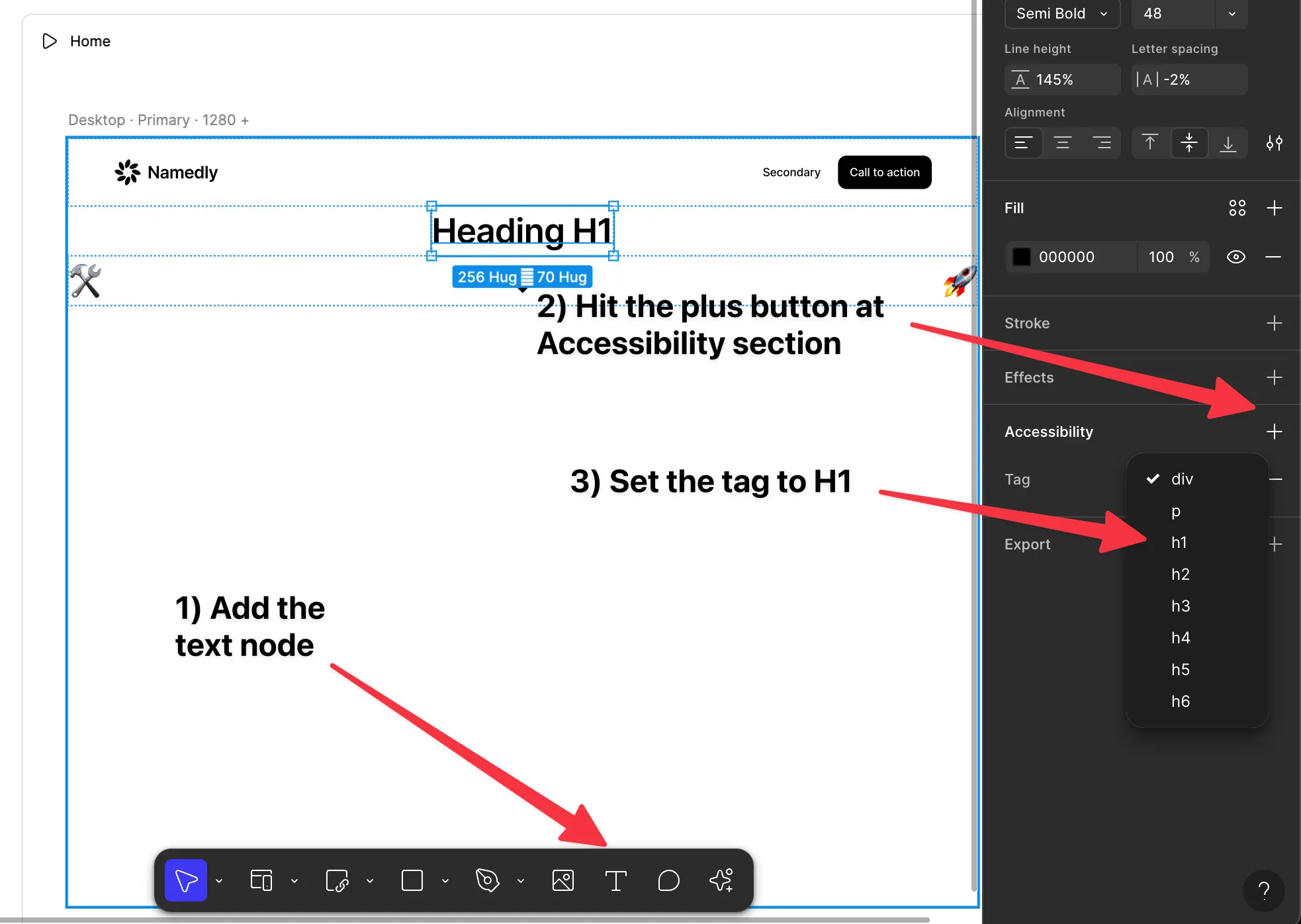
Task: Click the play icon next to Home
Action: tap(50, 41)
